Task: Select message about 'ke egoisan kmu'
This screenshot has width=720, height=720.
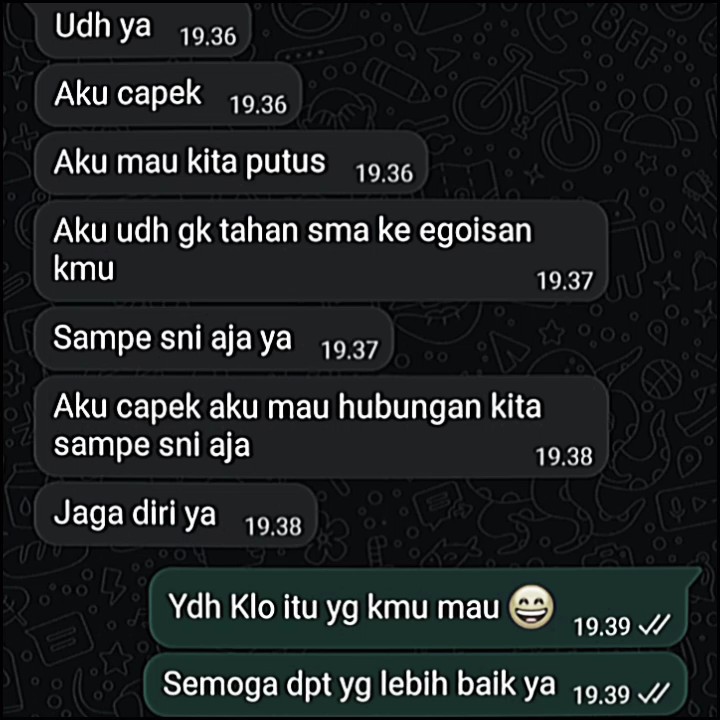Action: [321, 250]
